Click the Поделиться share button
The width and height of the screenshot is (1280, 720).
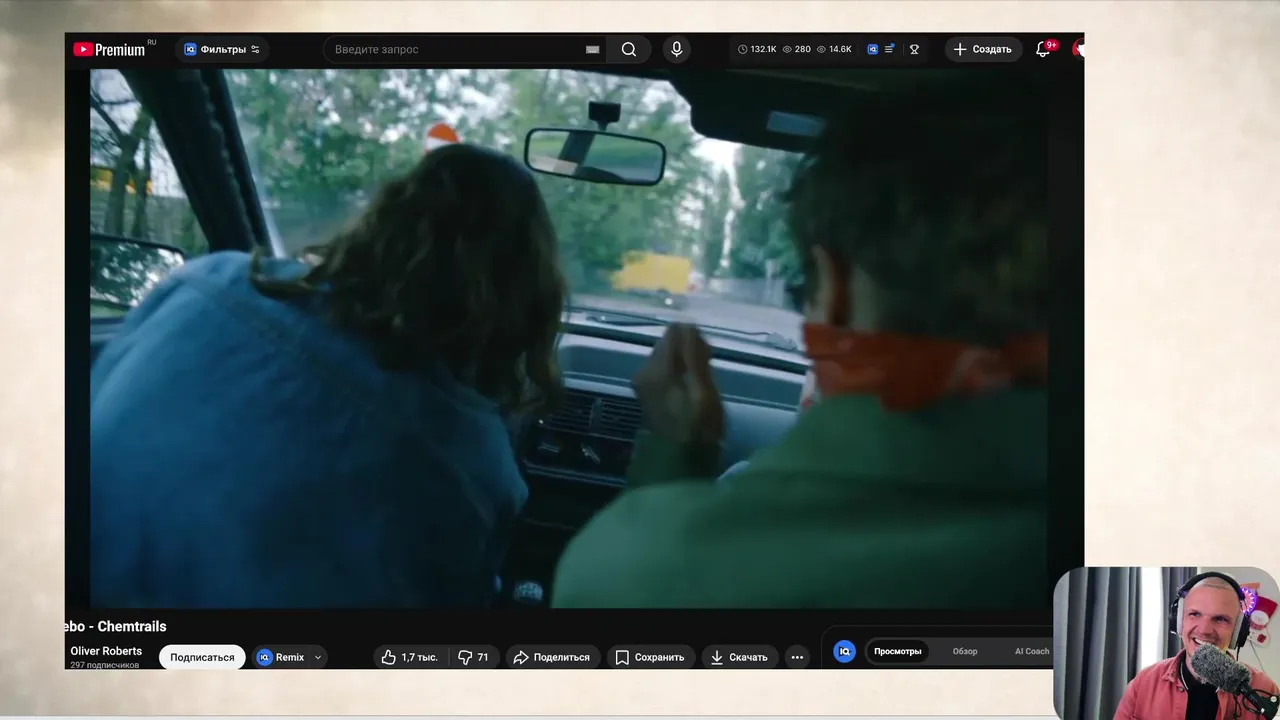coord(551,657)
